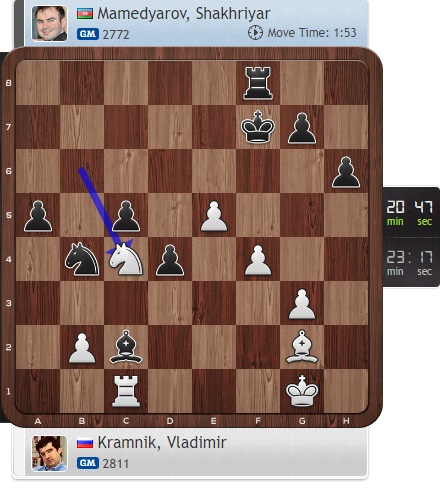Select the white pawn on e5

tap(214, 216)
